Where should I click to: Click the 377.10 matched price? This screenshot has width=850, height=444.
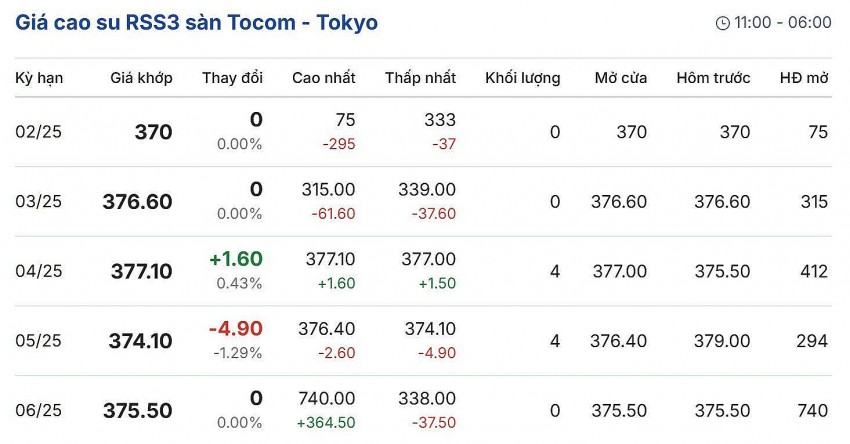tap(140, 271)
